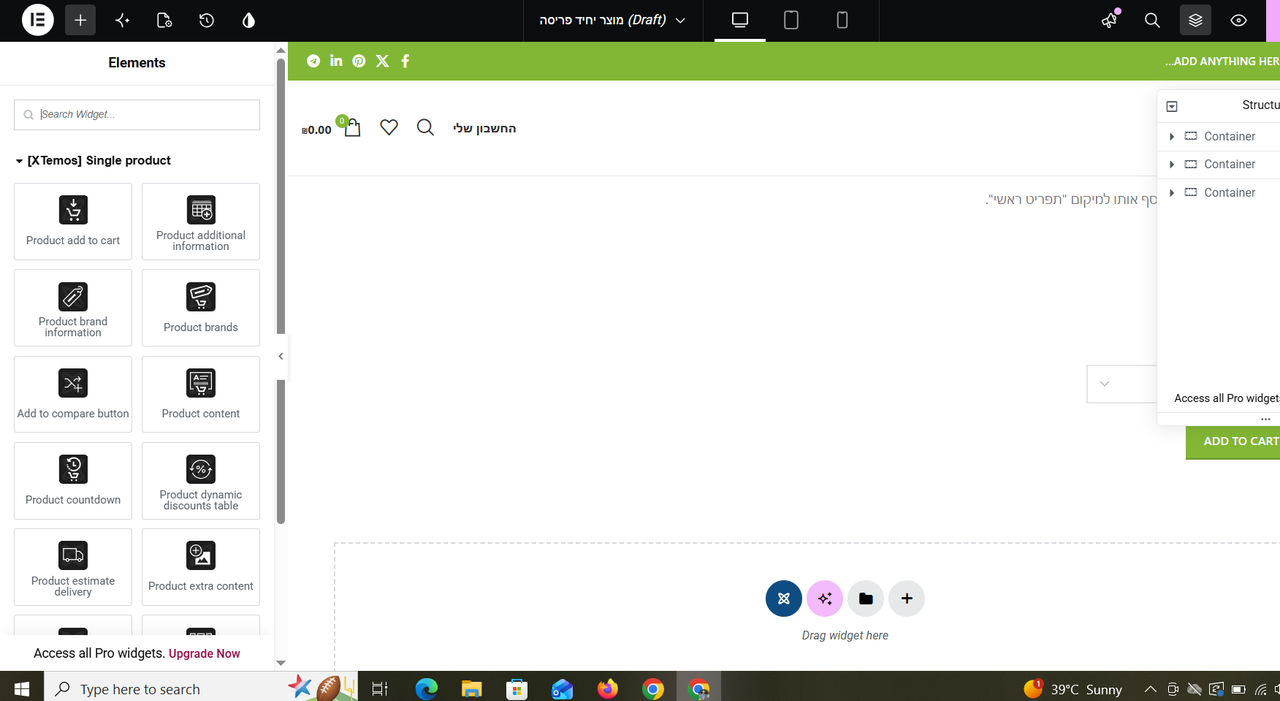Open the Structure layers icon
Image resolution: width=1280 pixels, height=701 pixels.
(1195, 20)
